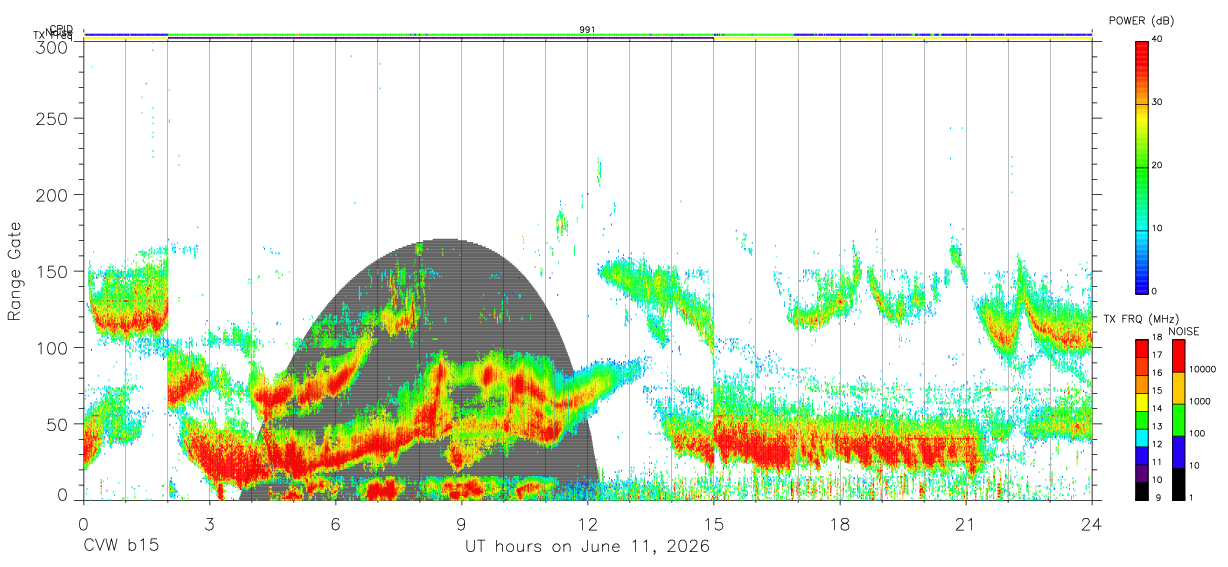Click the 21 hour tick label on UT axis
This screenshot has width=1228, height=567.
pyautogui.click(x=966, y=525)
